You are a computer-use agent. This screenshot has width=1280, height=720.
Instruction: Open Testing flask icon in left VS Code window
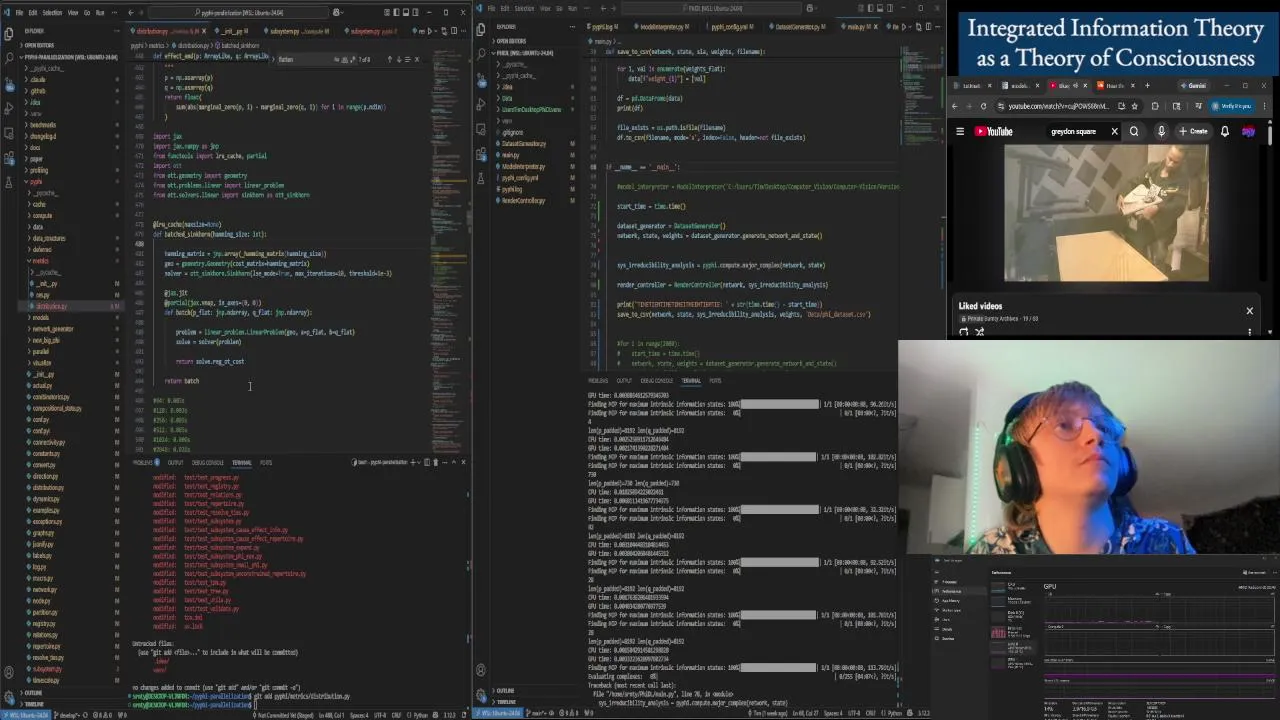pyautogui.click(x=9, y=183)
